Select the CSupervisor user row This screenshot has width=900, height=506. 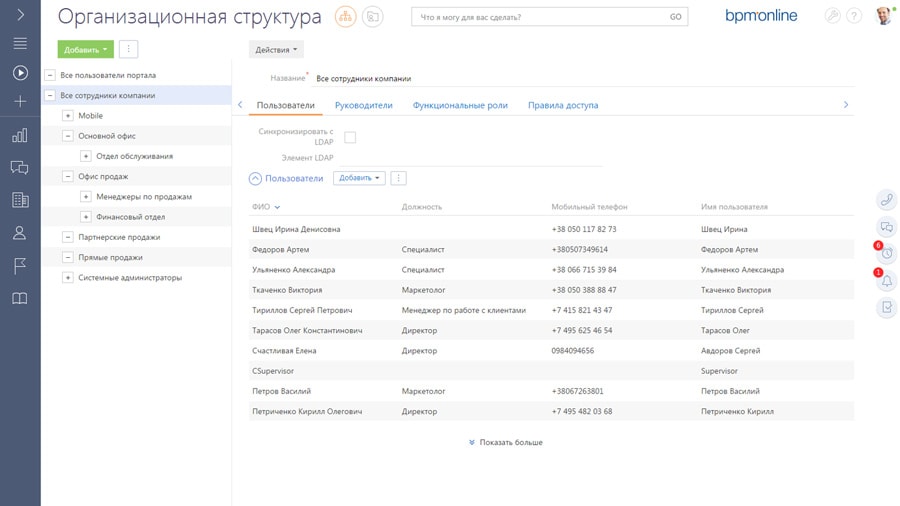[x=552, y=371]
